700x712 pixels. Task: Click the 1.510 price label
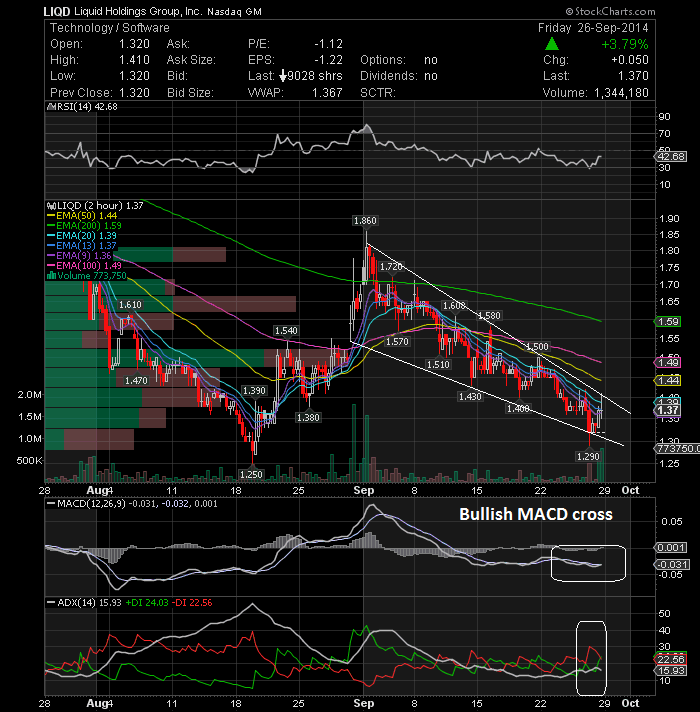(x=439, y=365)
